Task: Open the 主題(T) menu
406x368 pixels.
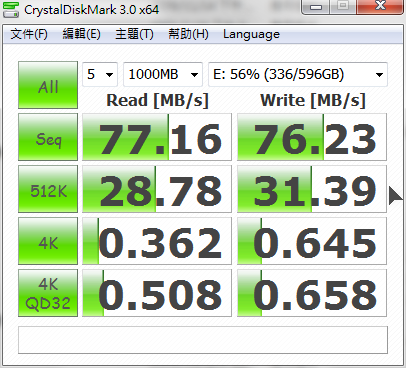Action: coord(134,34)
